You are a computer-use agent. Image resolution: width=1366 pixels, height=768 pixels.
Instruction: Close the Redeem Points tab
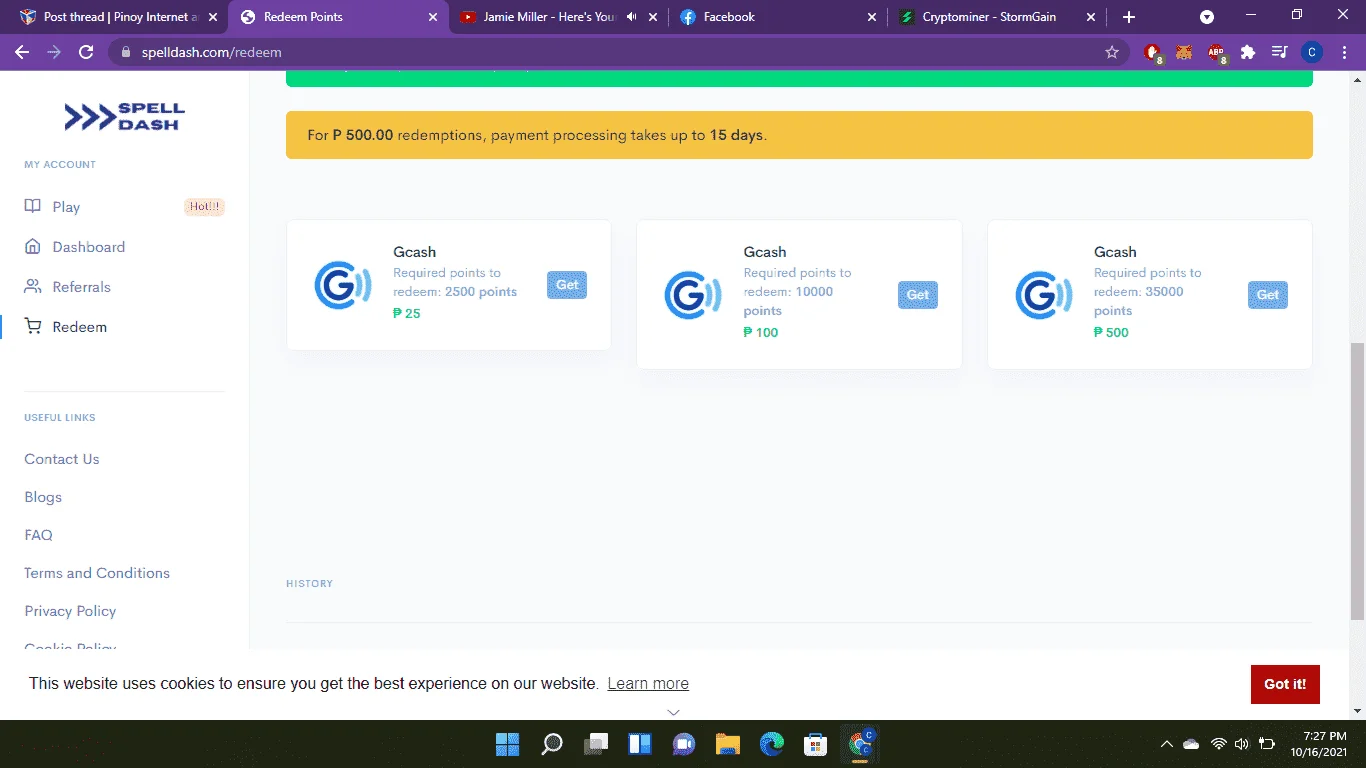pyautogui.click(x=432, y=17)
